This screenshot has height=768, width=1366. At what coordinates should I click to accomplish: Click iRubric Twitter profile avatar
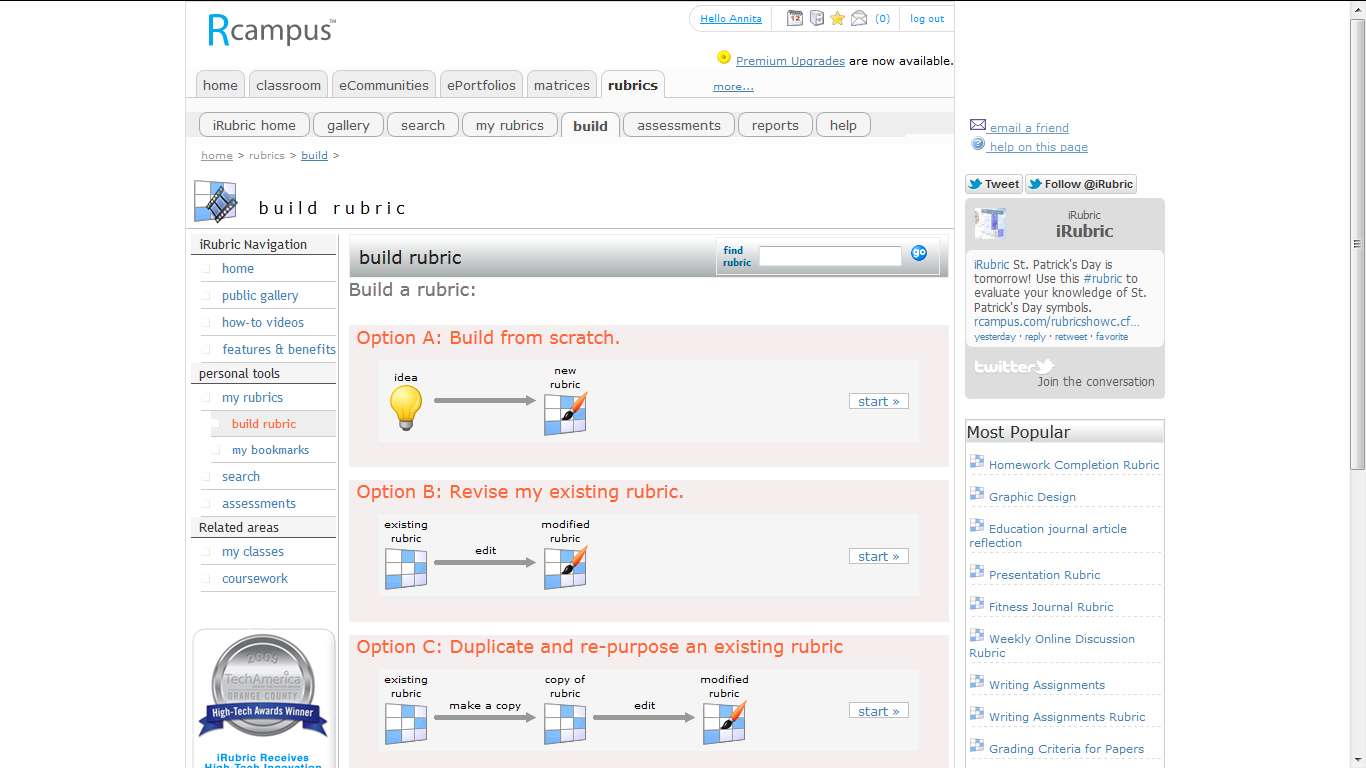click(x=990, y=223)
